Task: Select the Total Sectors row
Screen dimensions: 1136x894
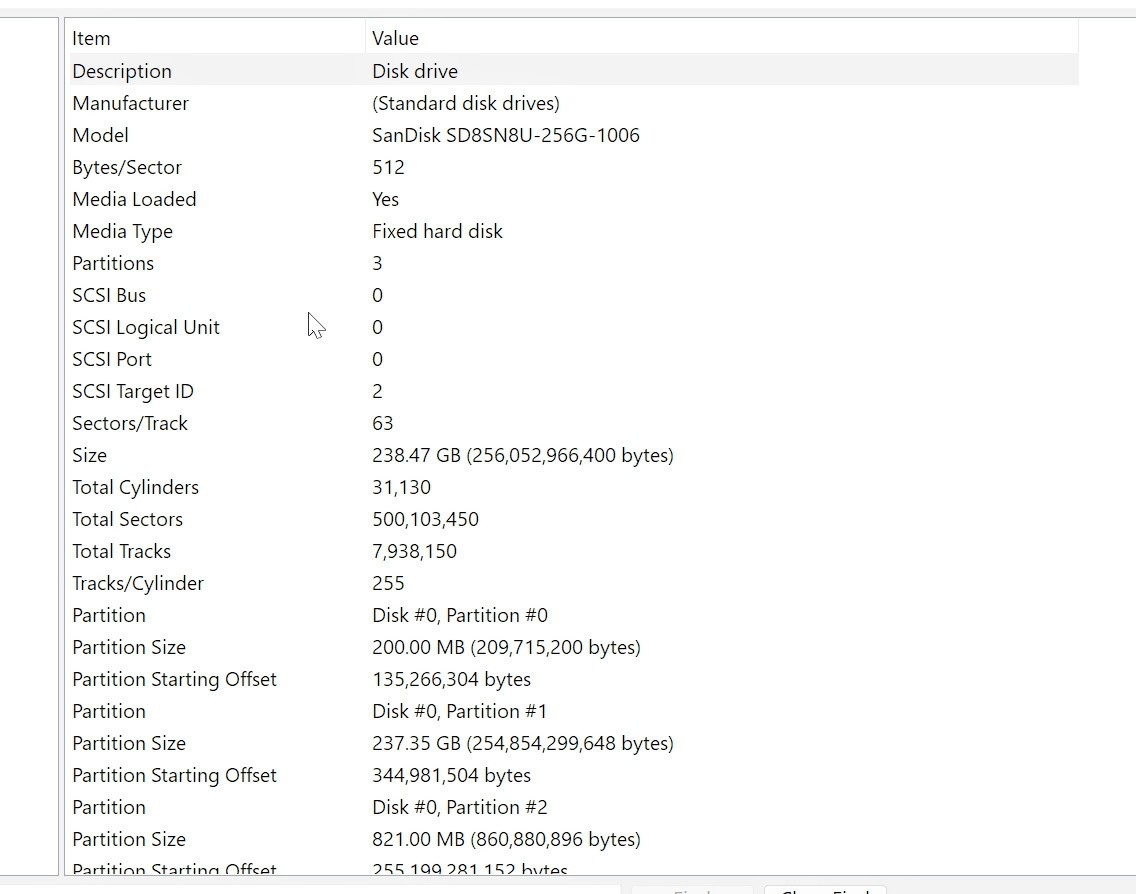Action: coord(575,519)
